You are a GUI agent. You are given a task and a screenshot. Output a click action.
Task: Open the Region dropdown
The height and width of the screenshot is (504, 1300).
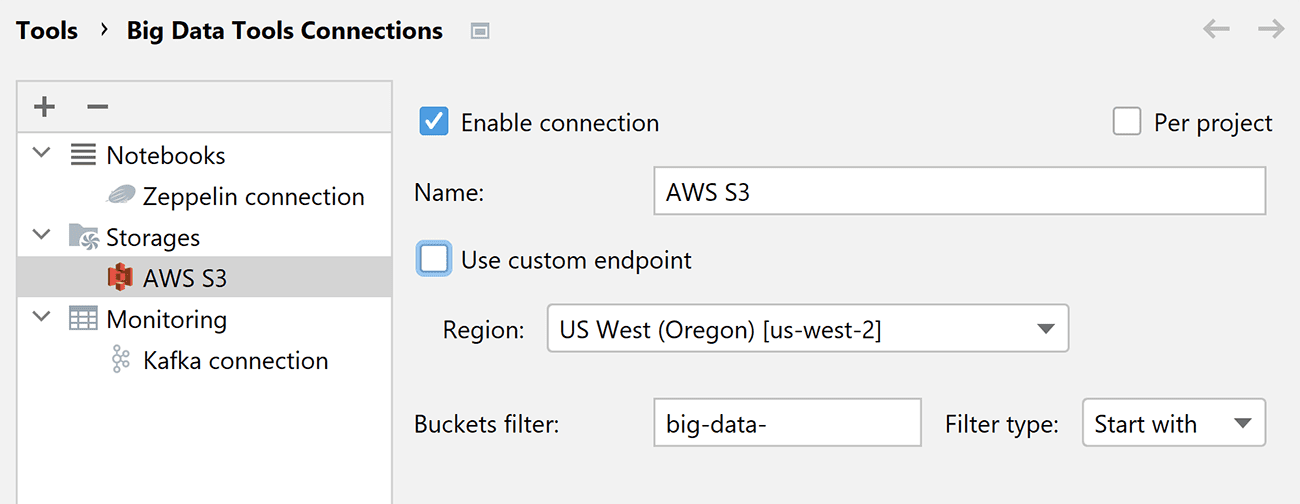pyautogui.click(x=808, y=329)
